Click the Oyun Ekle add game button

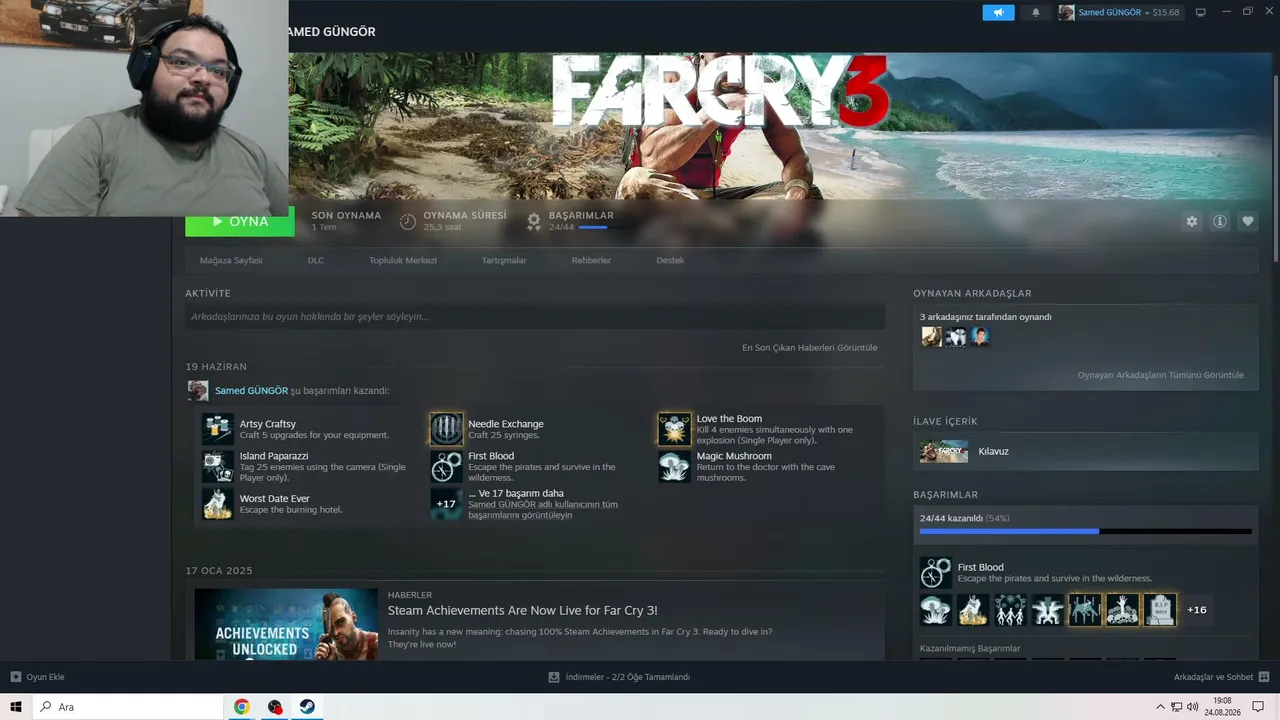37,677
